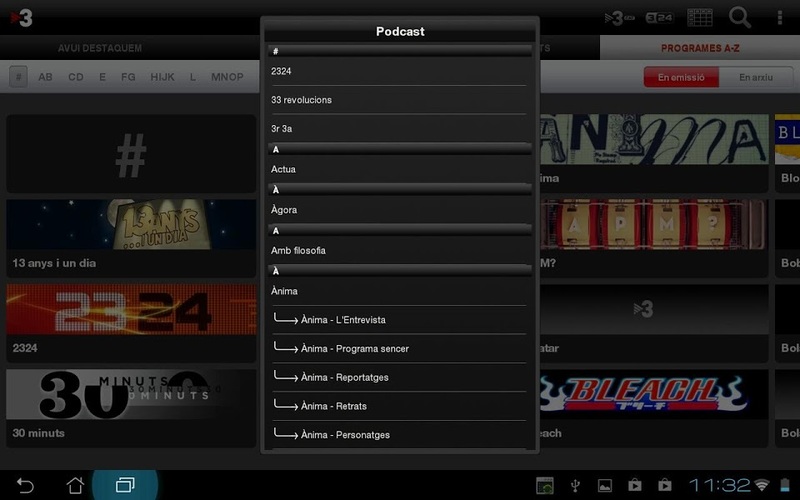Select the FG letter filter
This screenshot has width=800, height=500.
click(x=128, y=77)
